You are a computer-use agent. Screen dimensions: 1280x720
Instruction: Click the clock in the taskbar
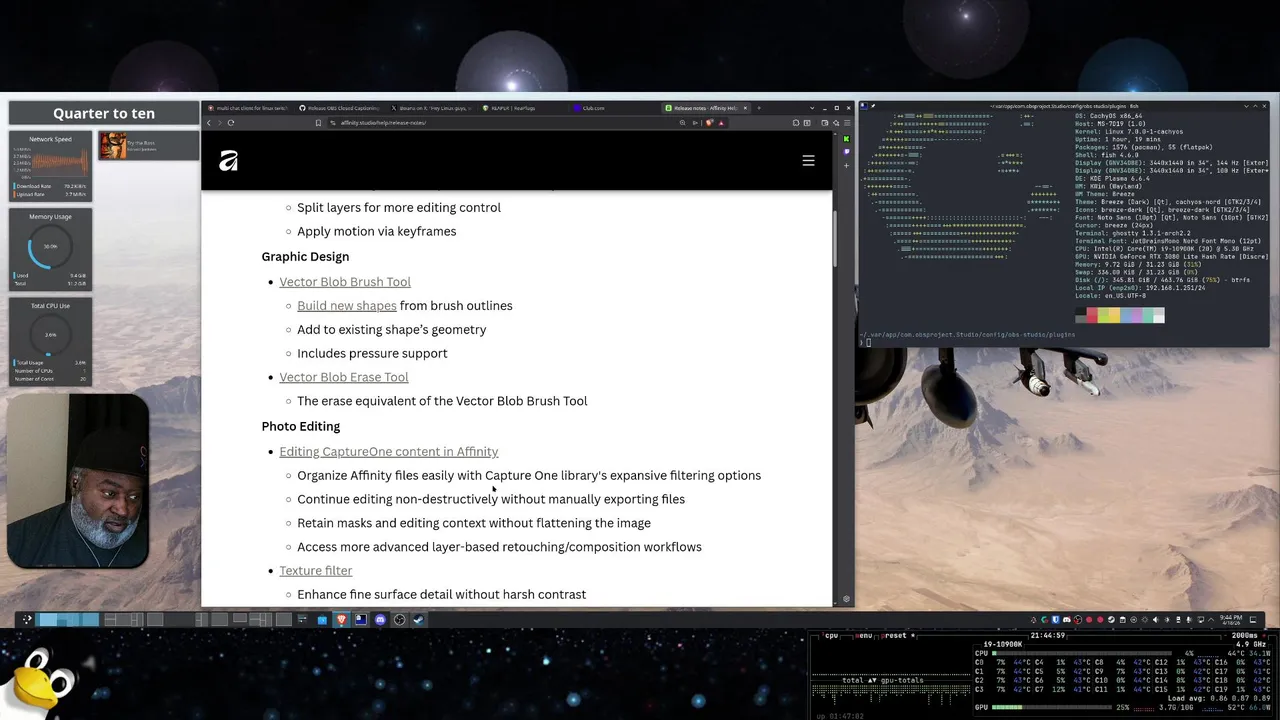(1231, 619)
